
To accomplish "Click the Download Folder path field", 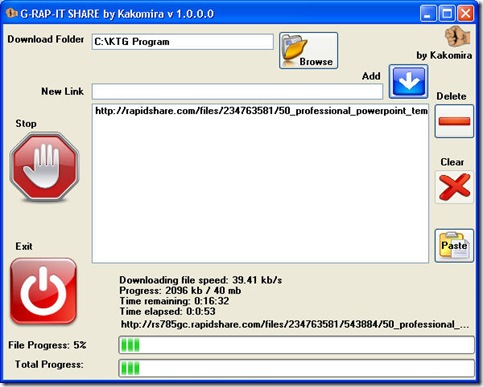I will pos(183,42).
